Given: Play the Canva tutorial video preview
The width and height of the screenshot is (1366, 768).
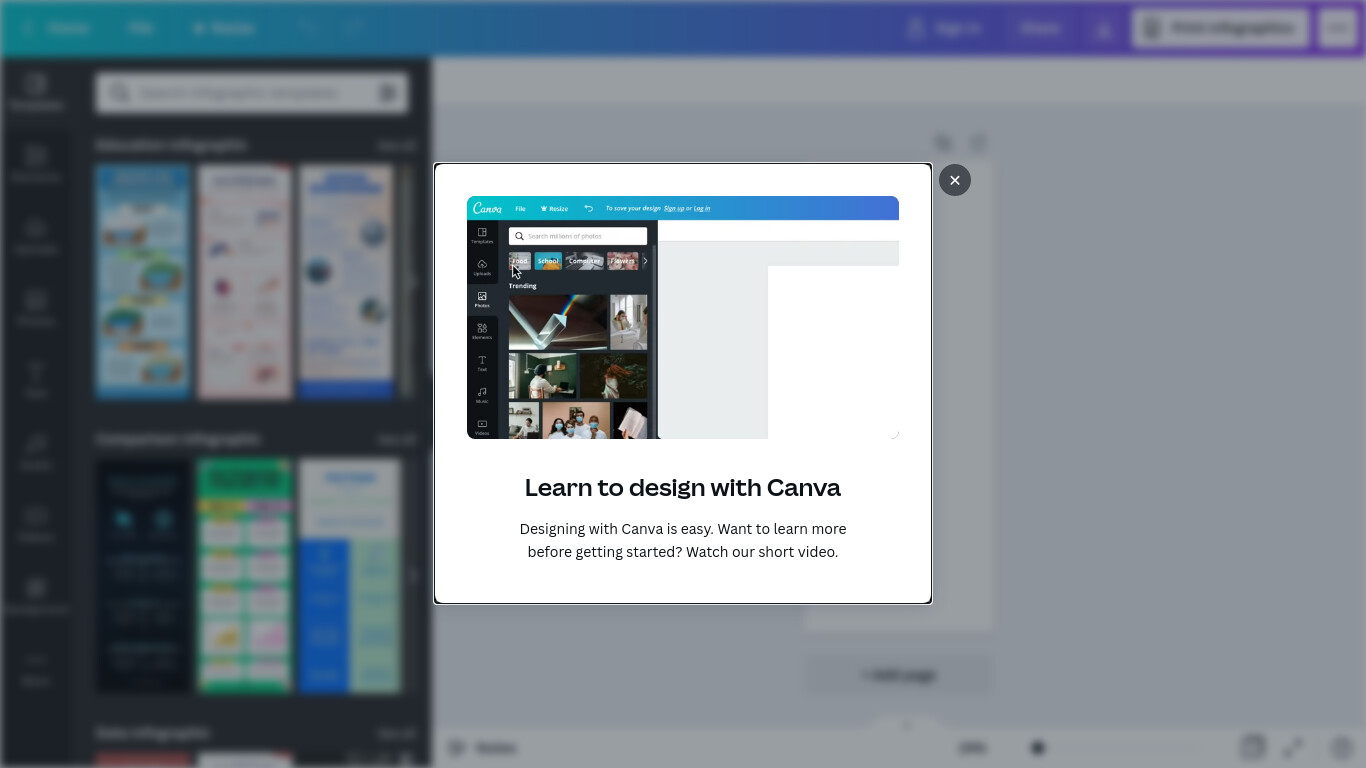Looking at the screenshot, I should point(683,317).
